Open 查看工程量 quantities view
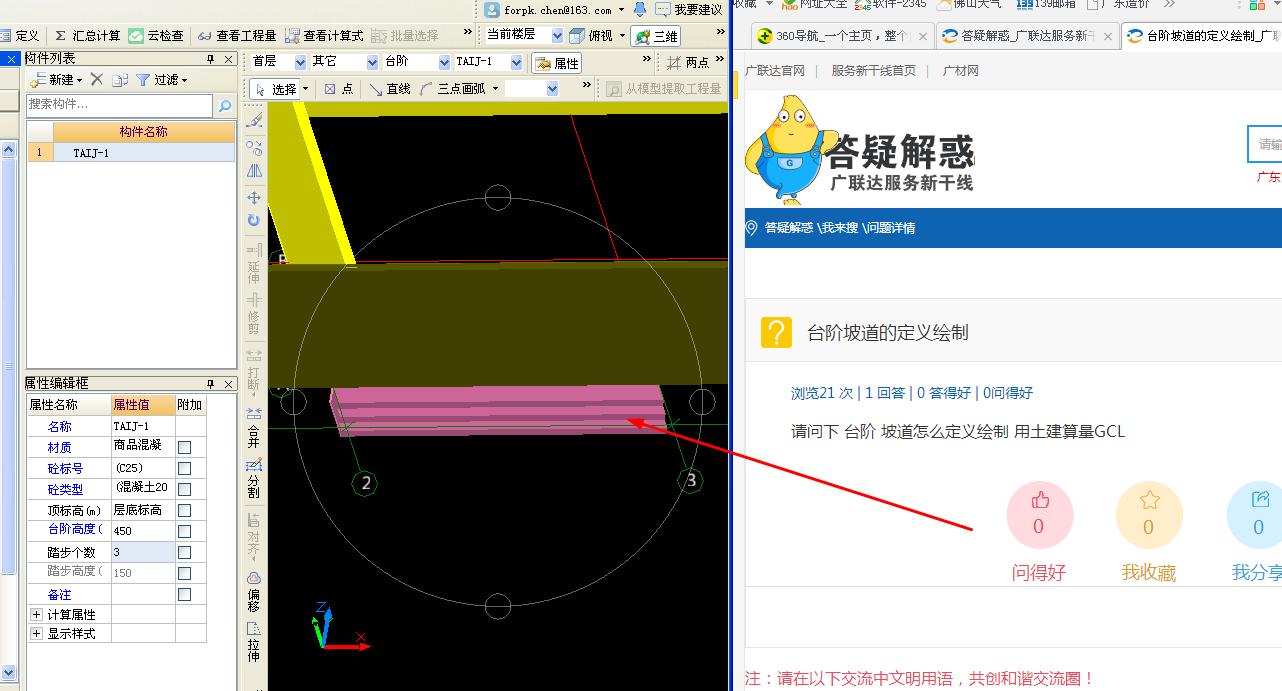The height and width of the screenshot is (691, 1282). [x=237, y=35]
